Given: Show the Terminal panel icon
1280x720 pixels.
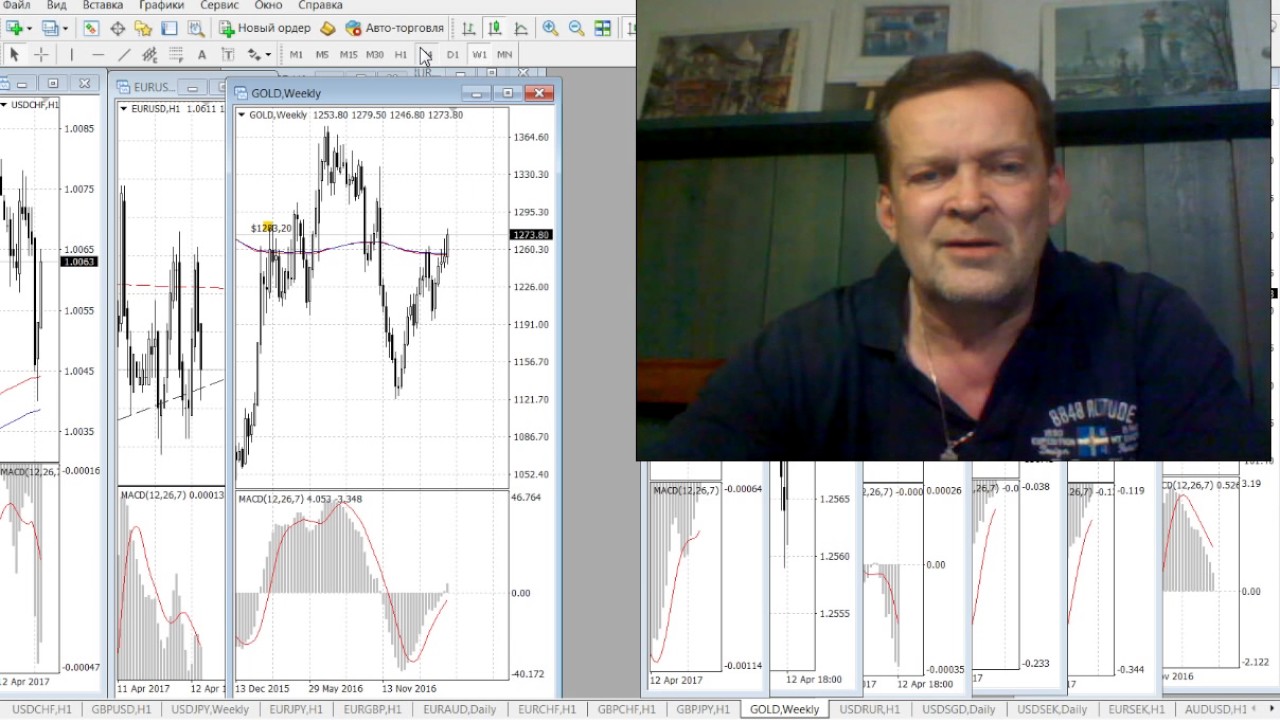Looking at the screenshot, I should click(x=169, y=28).
